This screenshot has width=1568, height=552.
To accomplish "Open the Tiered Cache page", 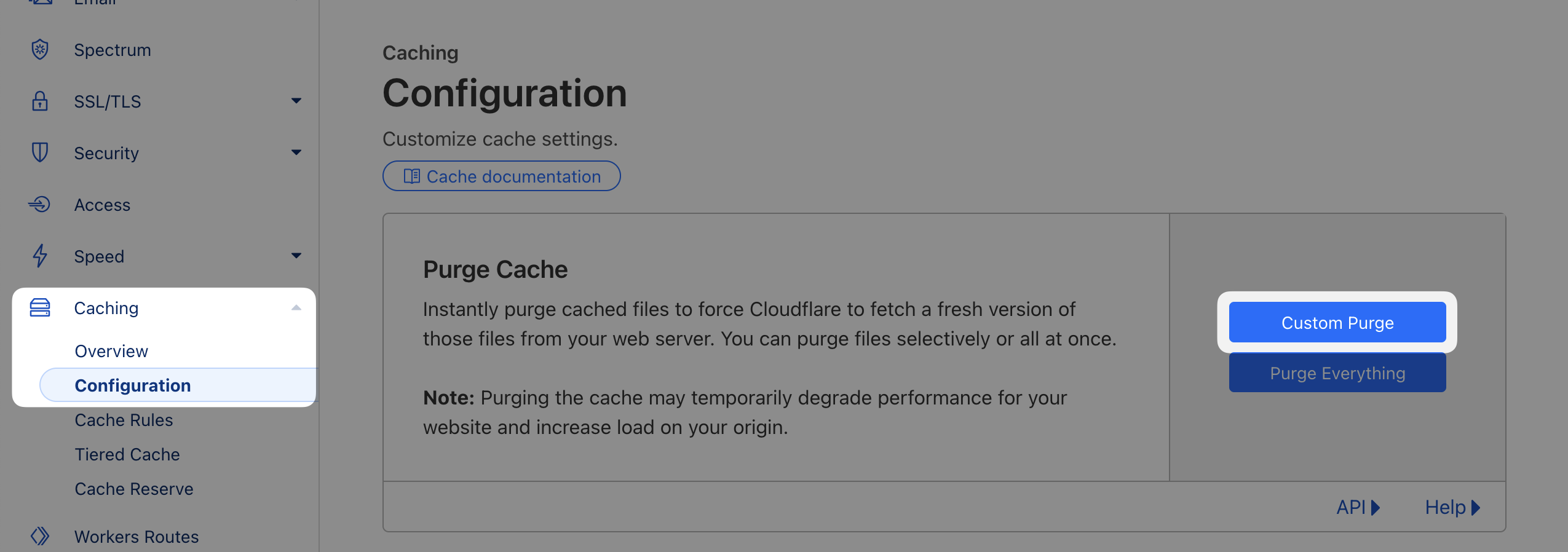I will [x=127, y=454].
